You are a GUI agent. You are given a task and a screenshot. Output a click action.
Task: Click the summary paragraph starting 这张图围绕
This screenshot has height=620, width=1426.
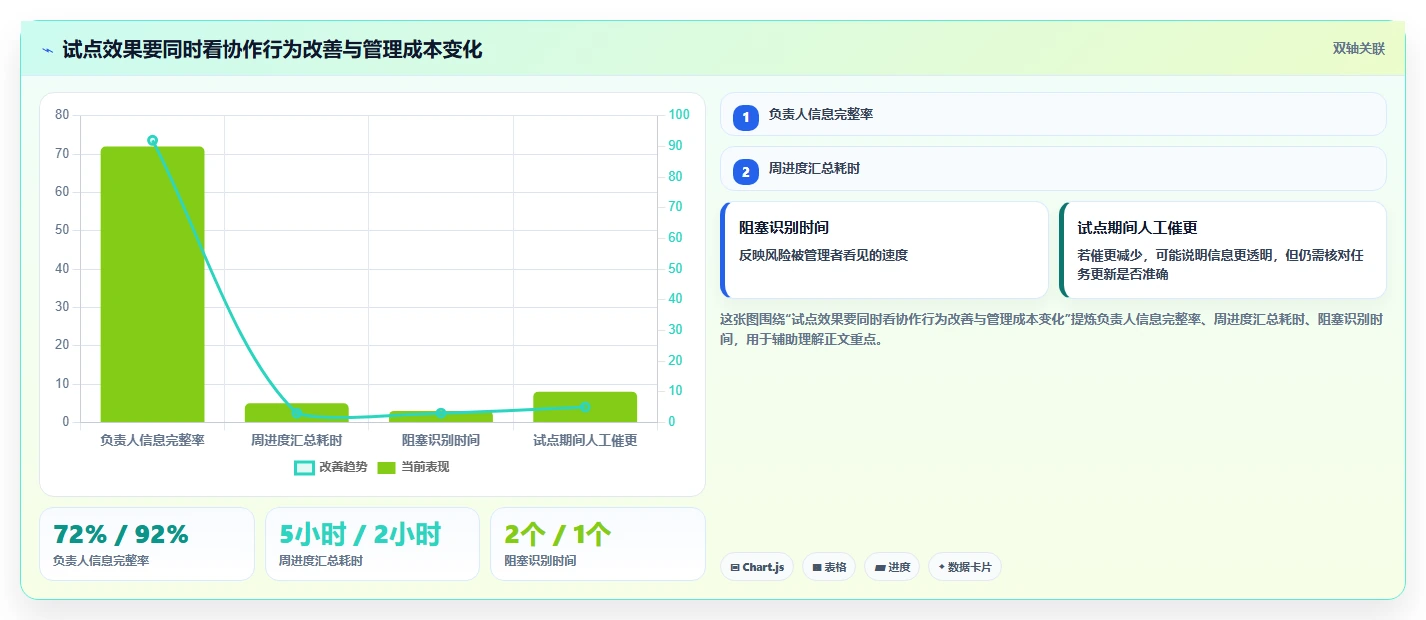[1052, 329]
